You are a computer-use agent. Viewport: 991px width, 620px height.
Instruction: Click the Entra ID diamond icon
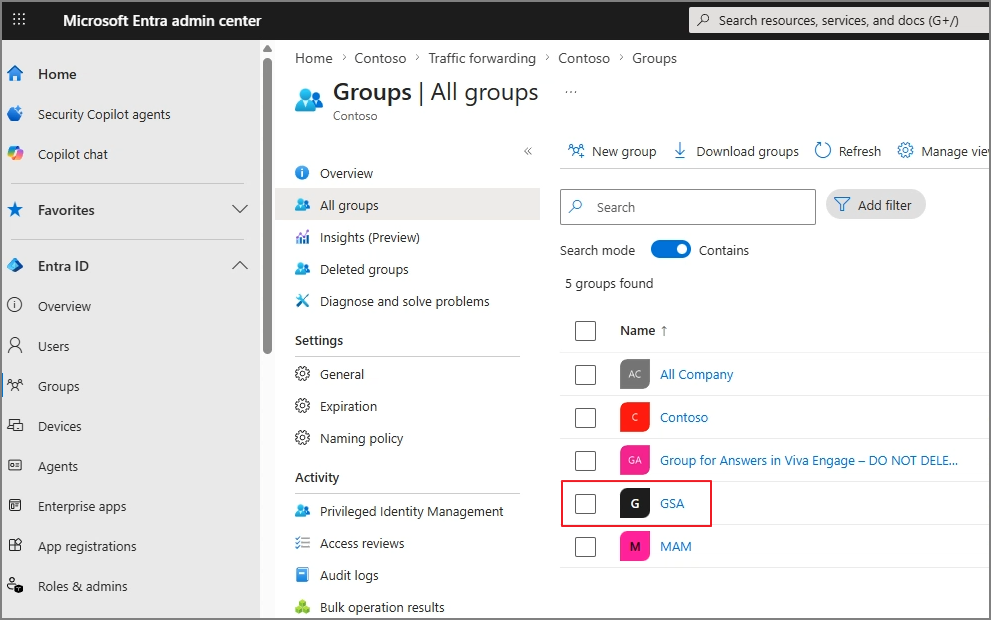click(x=15, y=265)
